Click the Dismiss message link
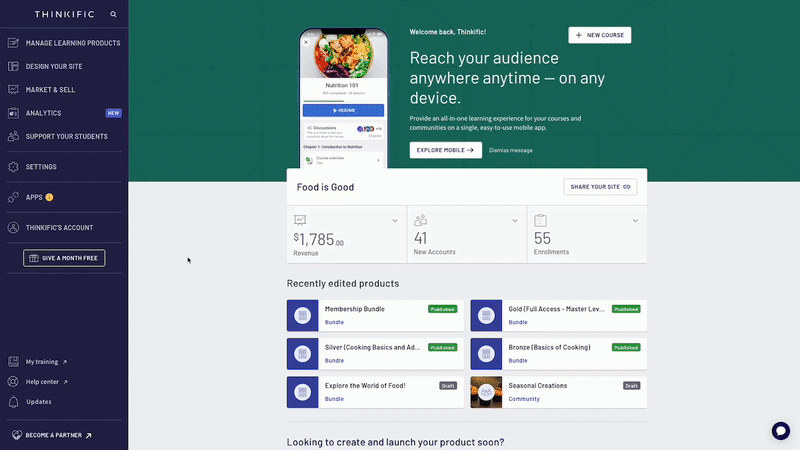800x450 pixels. [x=510, y=151]
